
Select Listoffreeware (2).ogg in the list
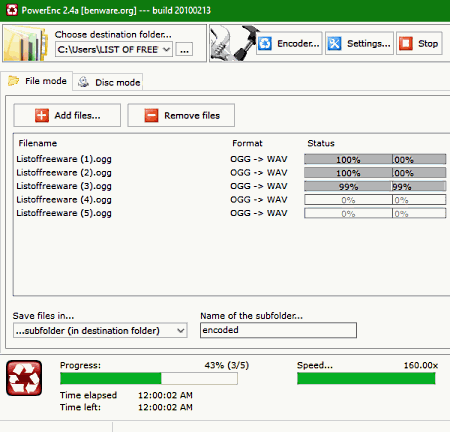tap(64, 173)
